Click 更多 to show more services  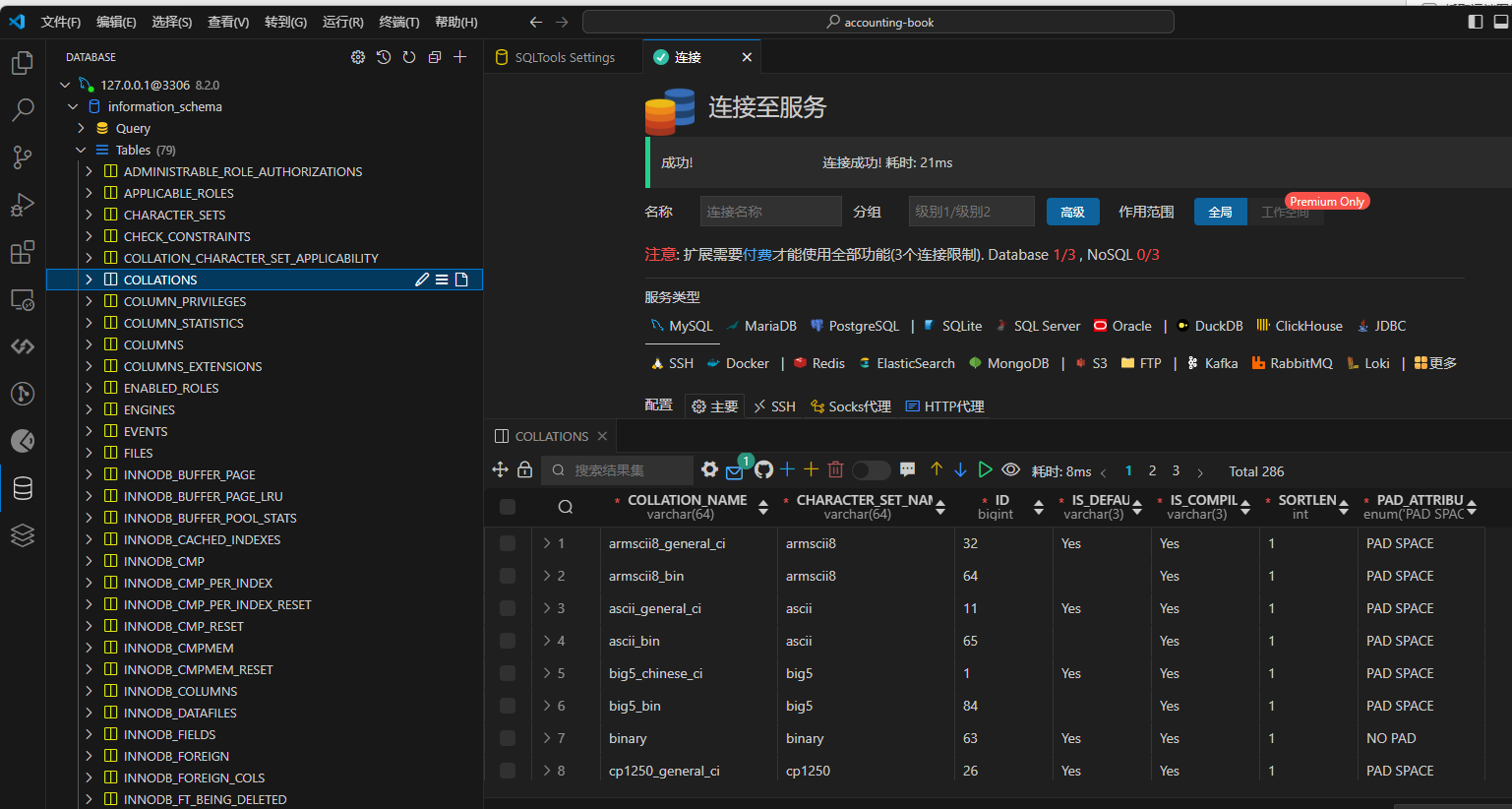point(1435,363)
